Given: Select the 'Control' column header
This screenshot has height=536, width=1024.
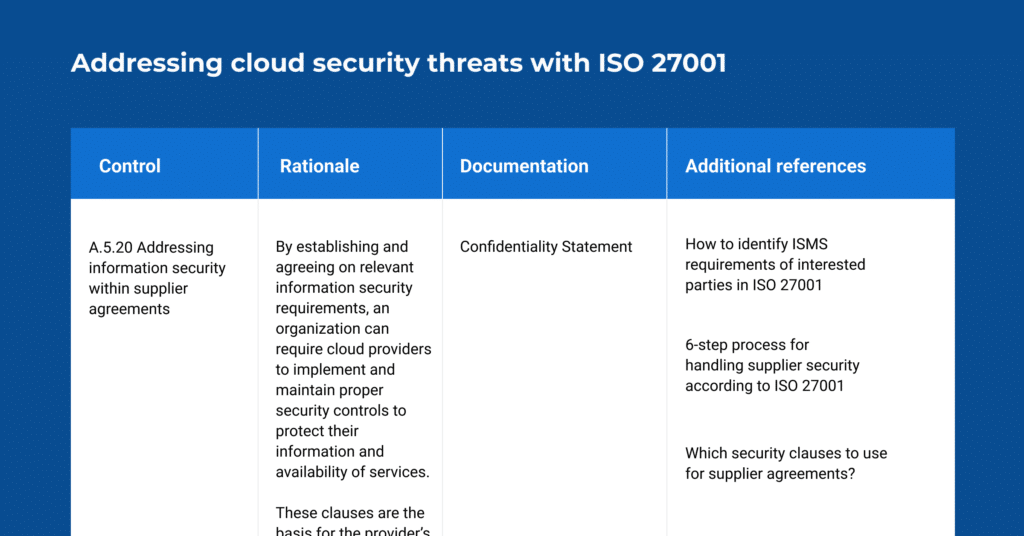Looking at the screenshot, I should click(130, 166).
